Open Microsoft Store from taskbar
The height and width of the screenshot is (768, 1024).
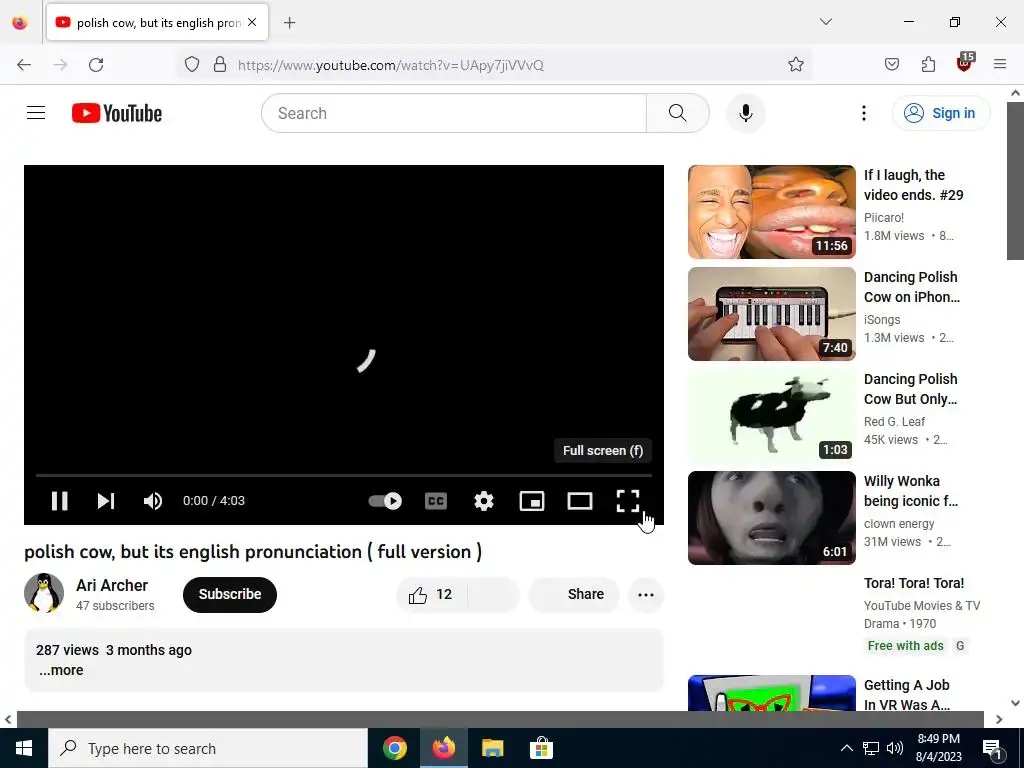(541, 748)
